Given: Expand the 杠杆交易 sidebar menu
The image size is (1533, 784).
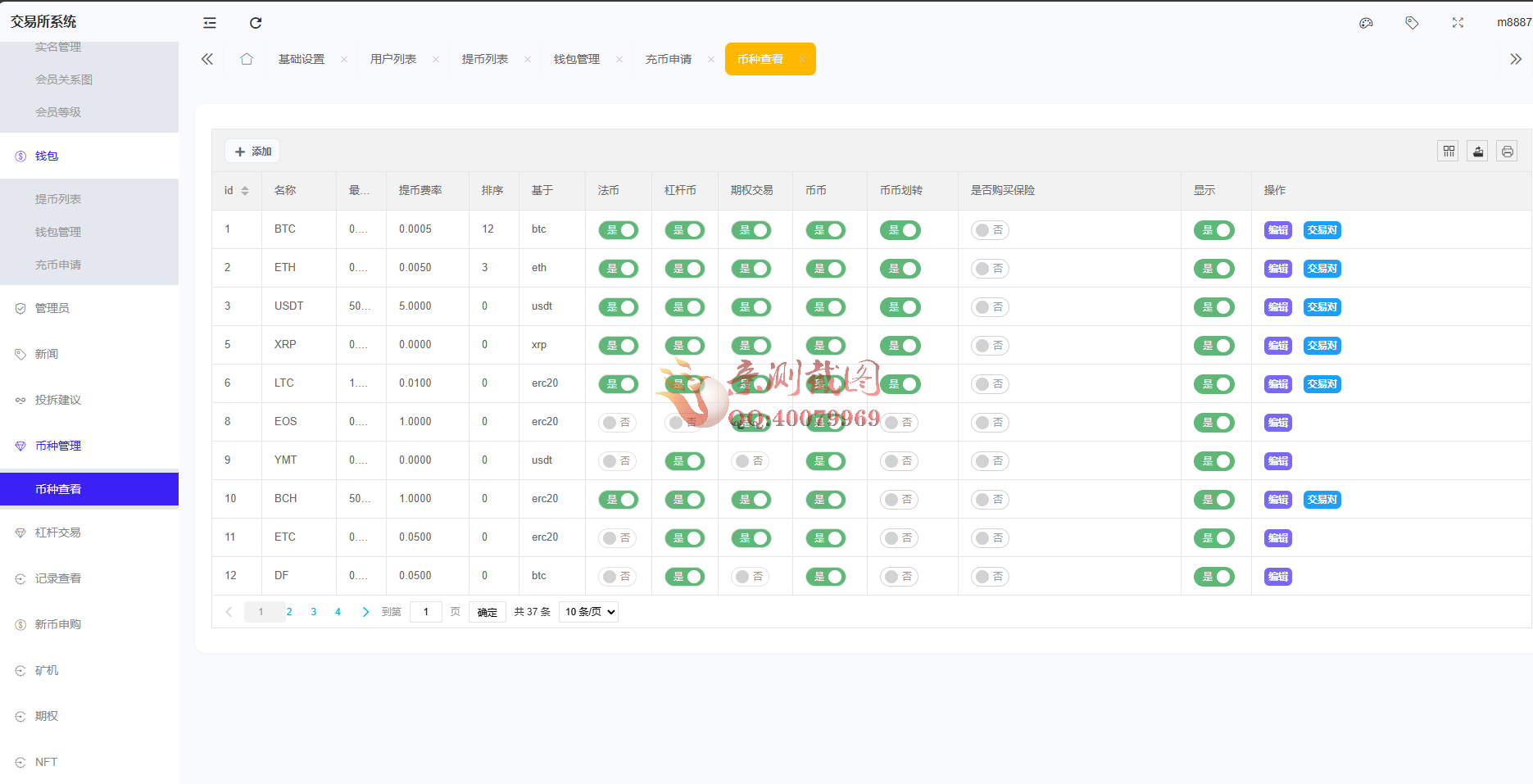Looking at the screenshot, I should (57, 532).
